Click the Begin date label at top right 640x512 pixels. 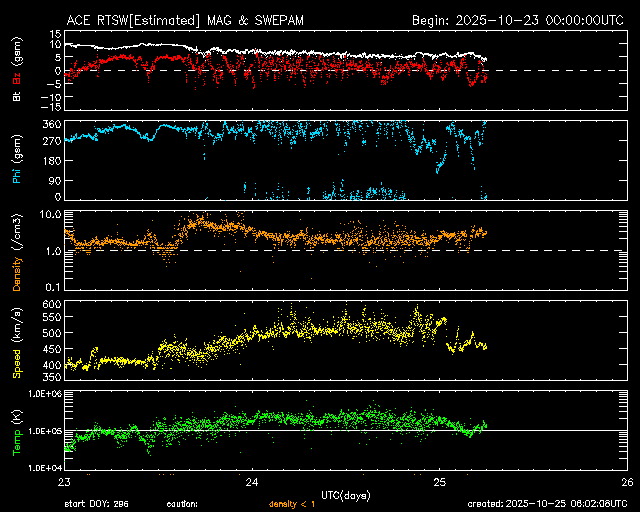point(518,20)
